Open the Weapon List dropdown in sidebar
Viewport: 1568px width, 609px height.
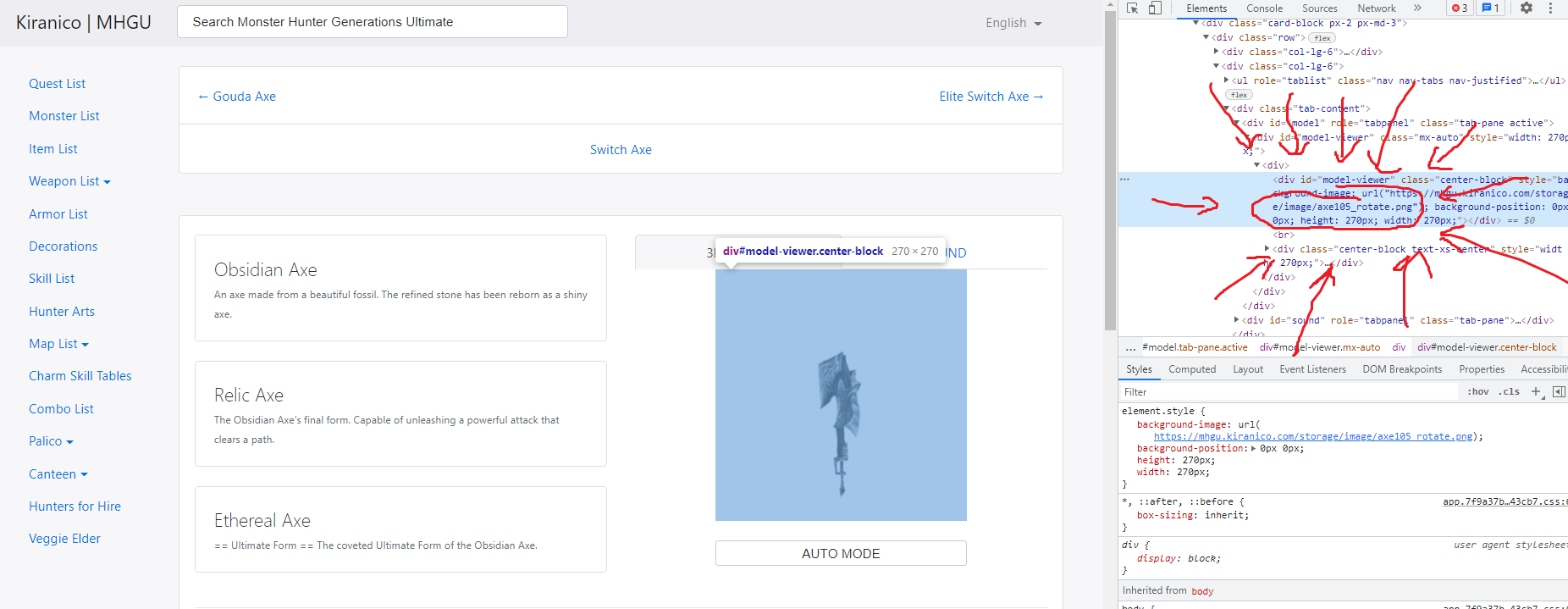coord(69,181)
